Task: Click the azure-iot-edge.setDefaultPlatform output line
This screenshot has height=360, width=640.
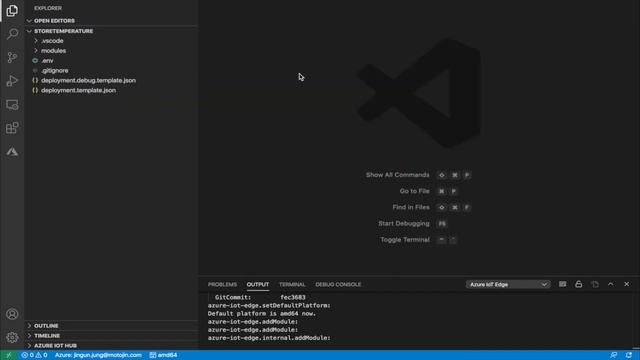Action: pos(269,306)
